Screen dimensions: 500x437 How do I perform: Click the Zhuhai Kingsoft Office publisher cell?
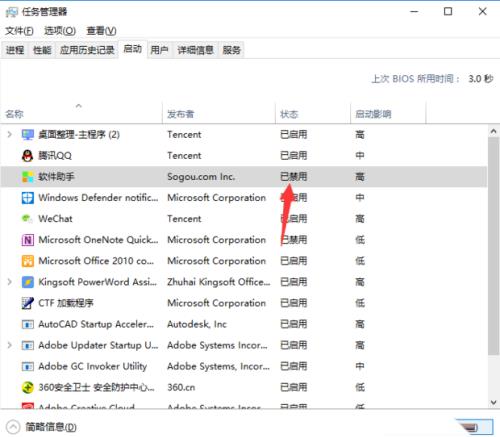219,282
